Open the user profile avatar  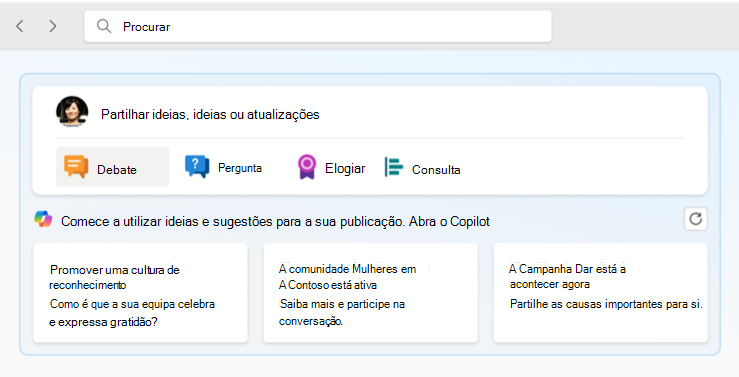click(72, 112)
